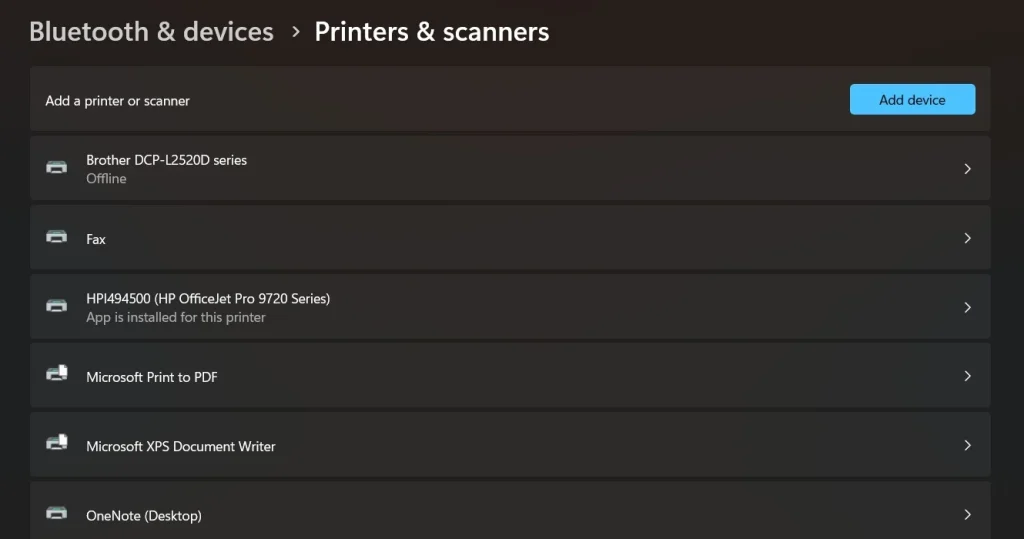Viewport: 1024px width, 539px height.
Task: Go back to Bluetooth & devices breadcrumb
Action: coord(151,32)
